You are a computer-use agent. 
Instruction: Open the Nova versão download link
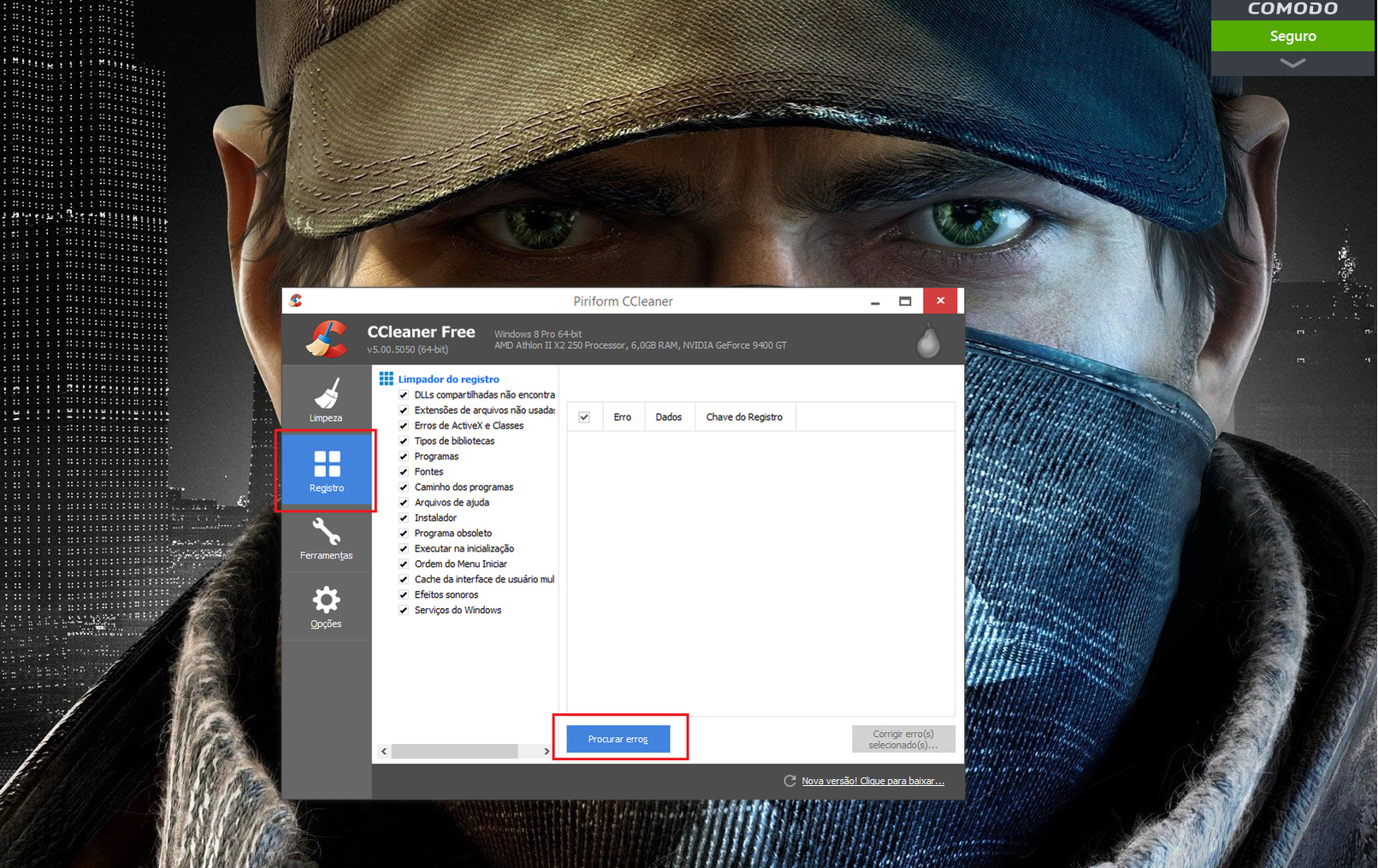872,781
